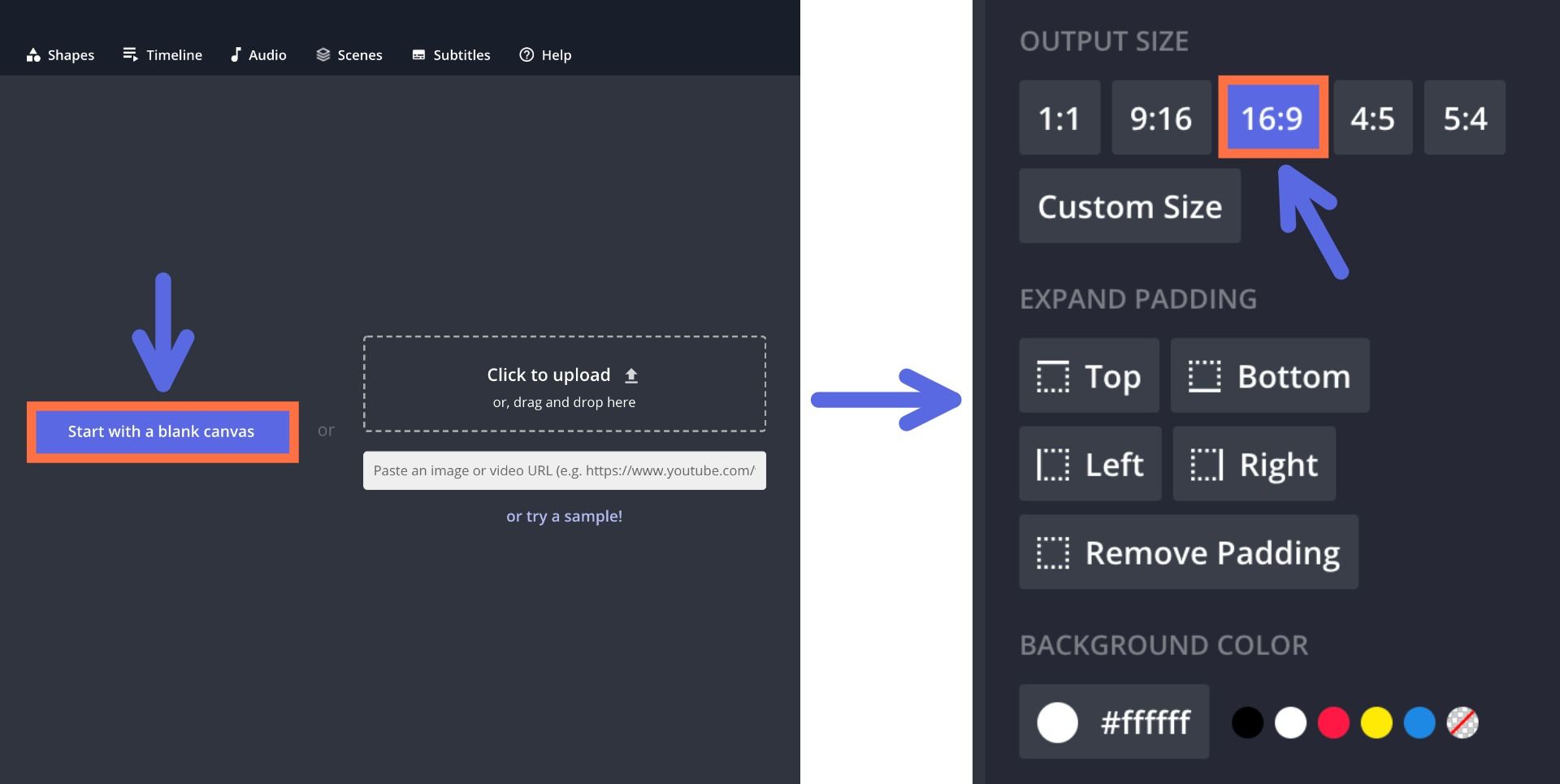This screenshot has height=784, width=1560.
Task: Open the Scenes panel
Action: (349, 55)
